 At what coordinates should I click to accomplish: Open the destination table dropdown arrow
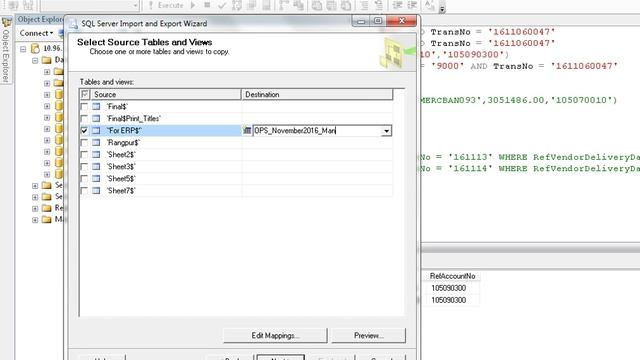coord(386,131)
